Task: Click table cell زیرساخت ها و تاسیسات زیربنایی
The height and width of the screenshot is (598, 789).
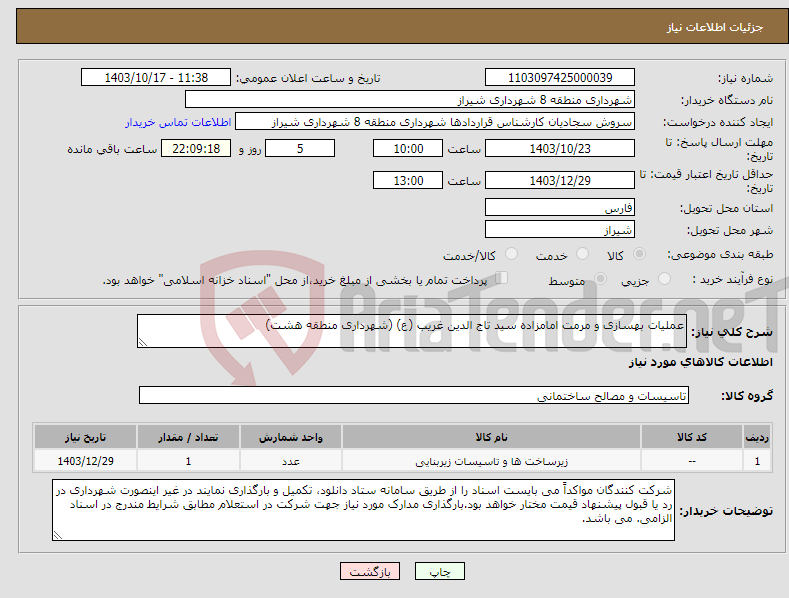Action: click(491, 461)
